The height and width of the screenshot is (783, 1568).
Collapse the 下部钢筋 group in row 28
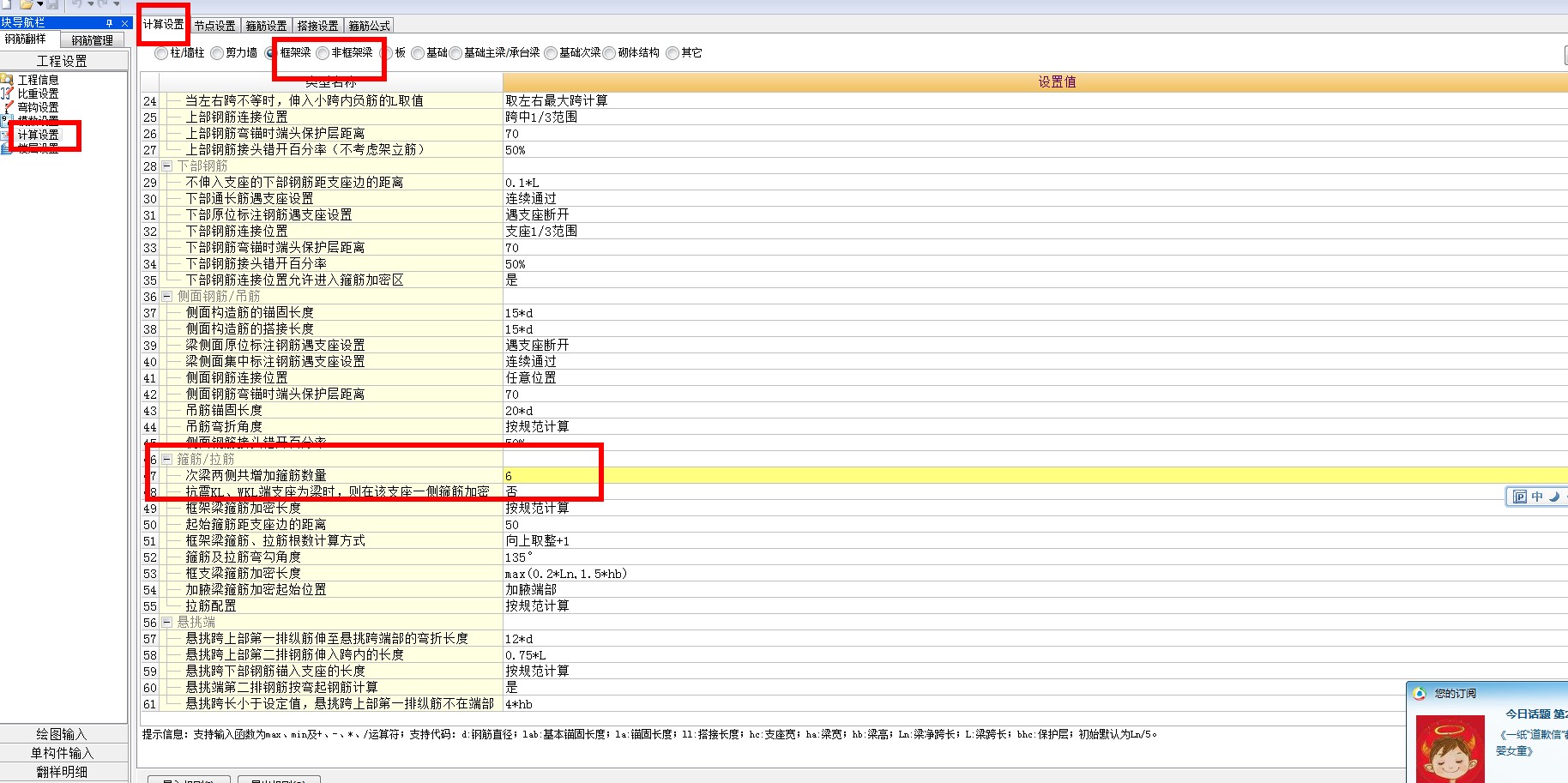(x=167, y=166)
